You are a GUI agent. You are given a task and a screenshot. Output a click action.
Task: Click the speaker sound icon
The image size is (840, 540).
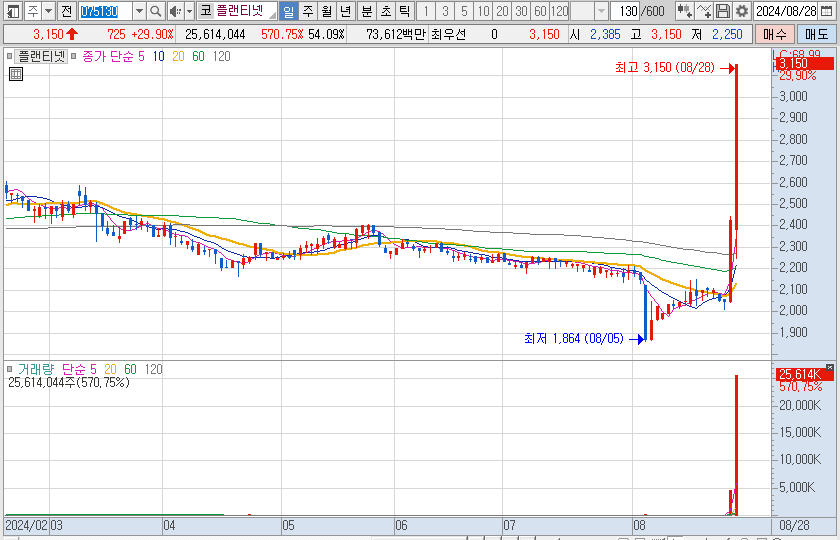(x=175, y=11)
